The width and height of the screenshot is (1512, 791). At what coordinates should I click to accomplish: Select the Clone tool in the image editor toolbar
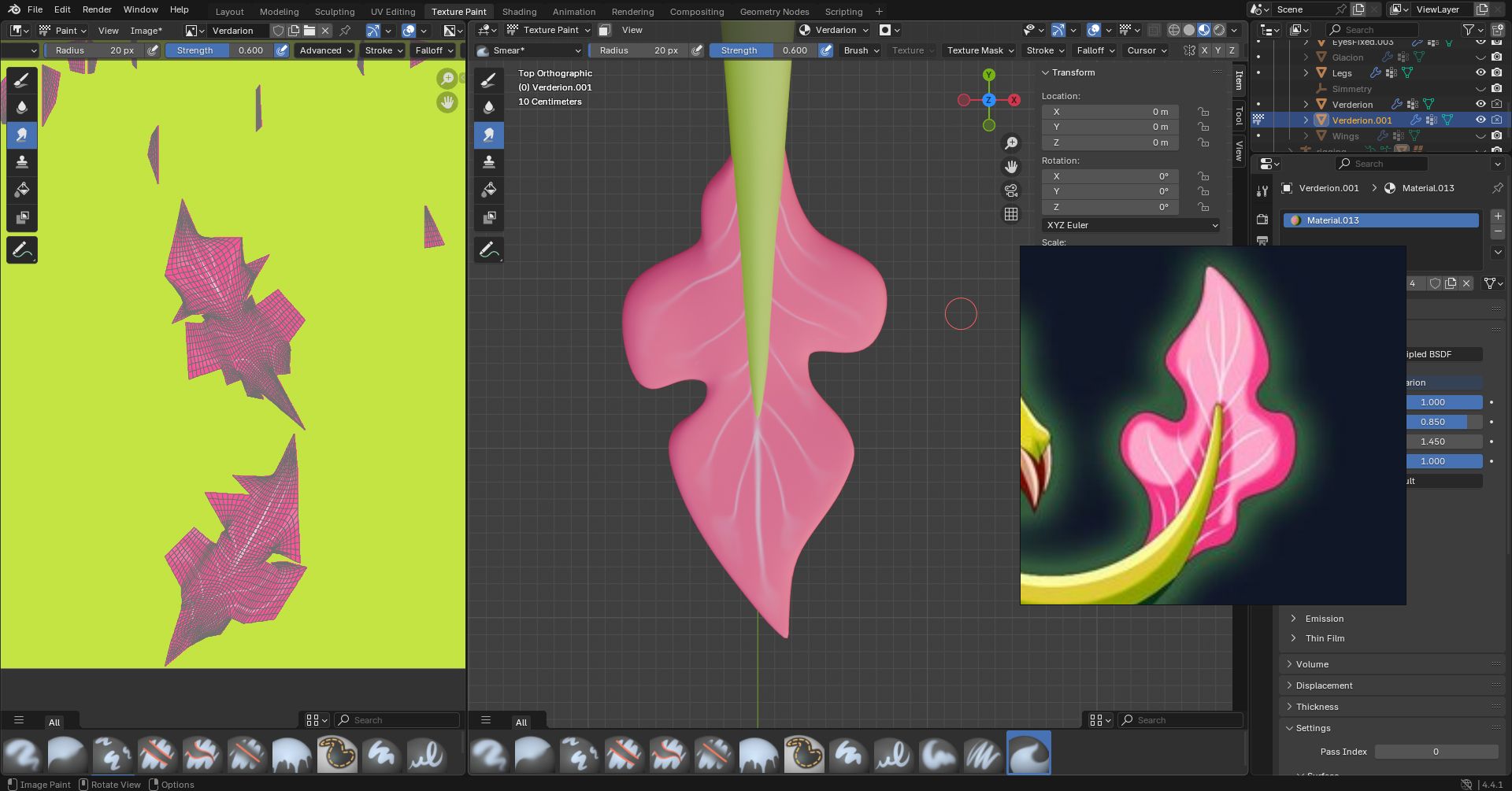tap(22, 162)
